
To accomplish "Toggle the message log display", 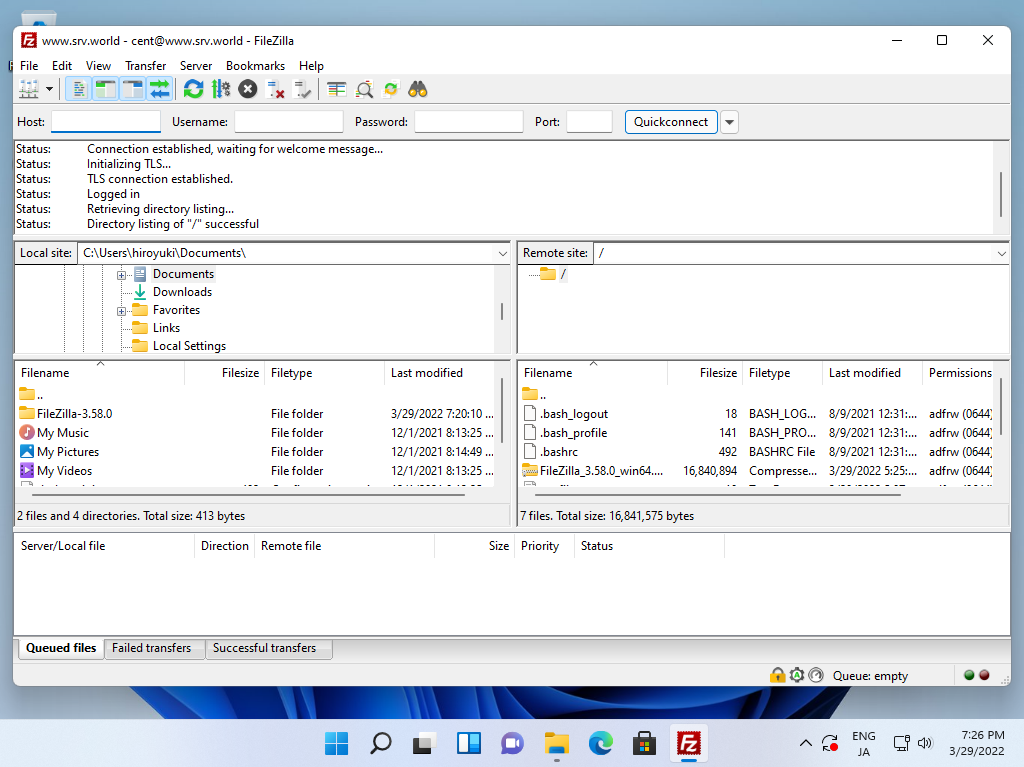I will click(78, 90).
